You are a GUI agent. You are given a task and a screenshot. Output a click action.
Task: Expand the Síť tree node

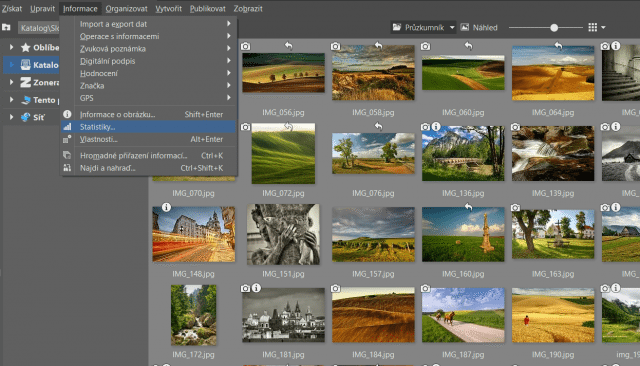[11, 117]
